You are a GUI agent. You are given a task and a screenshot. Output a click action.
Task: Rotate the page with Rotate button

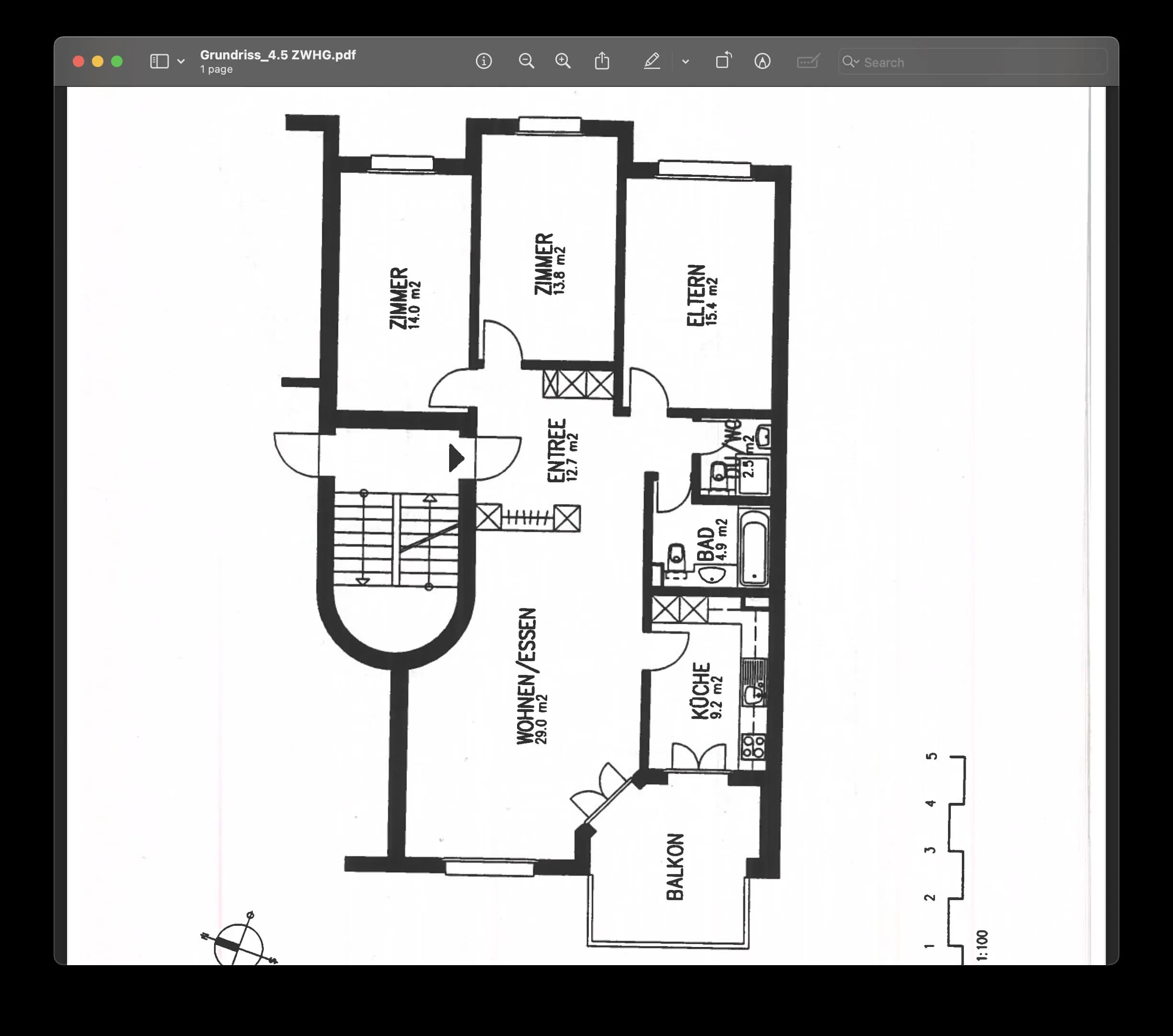point(723,61)
